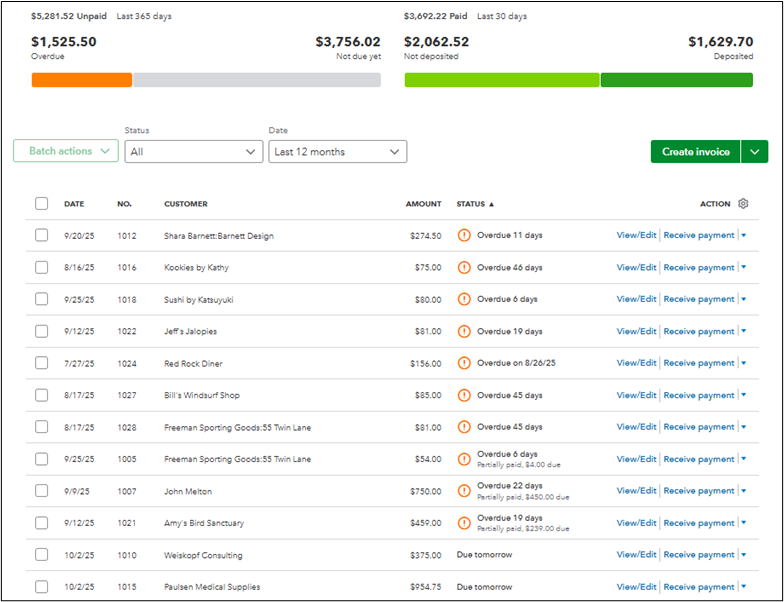Open the table settings gear icon
This screenshot has height=602, width=784.
pyautogui.click(x=743, y=204)
